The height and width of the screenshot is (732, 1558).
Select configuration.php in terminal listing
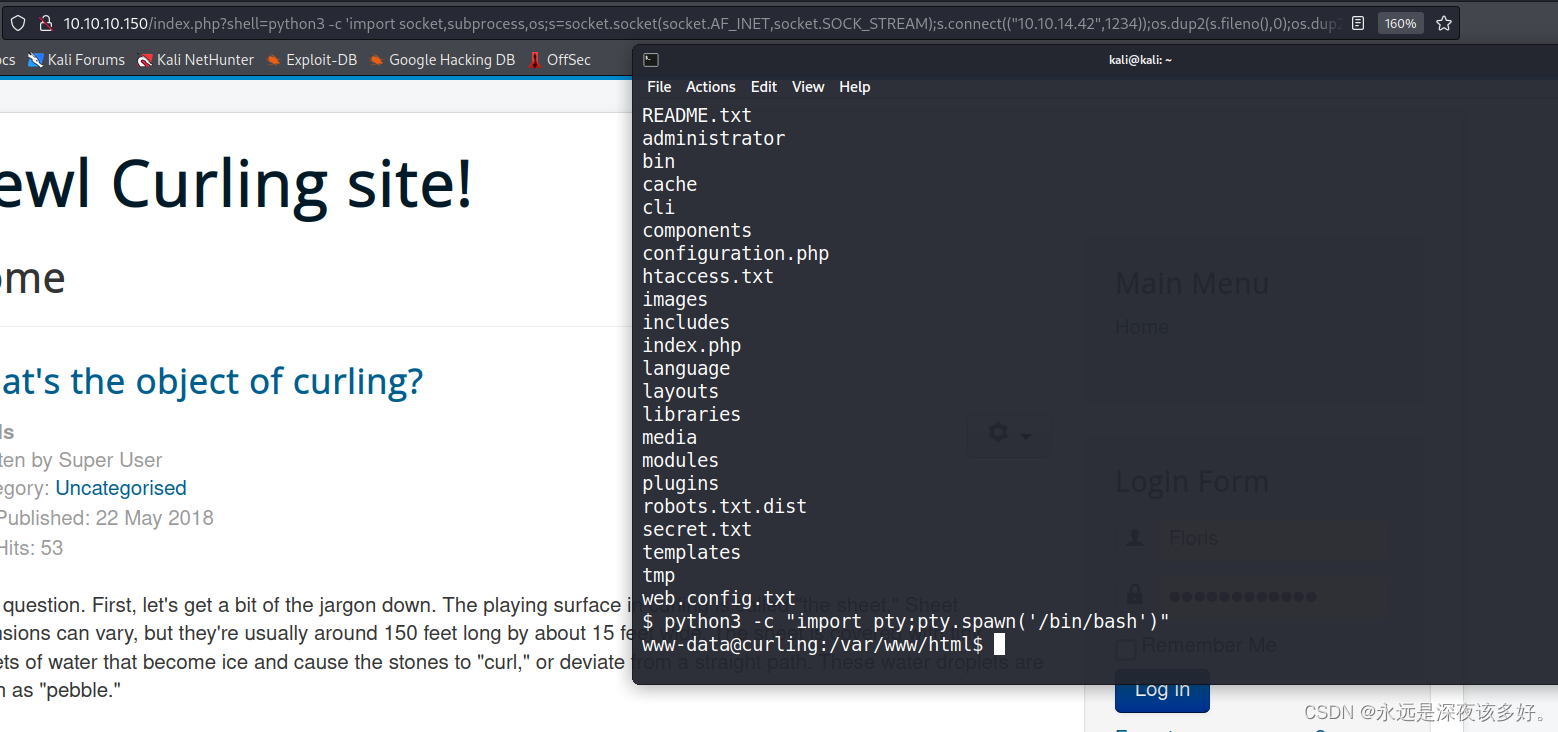735,253
